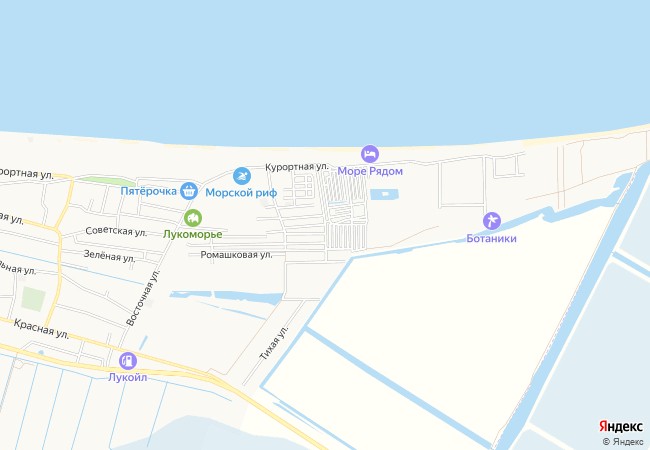Select the Лукойл gas station icon
650x450 pixels.
(128, 361)
